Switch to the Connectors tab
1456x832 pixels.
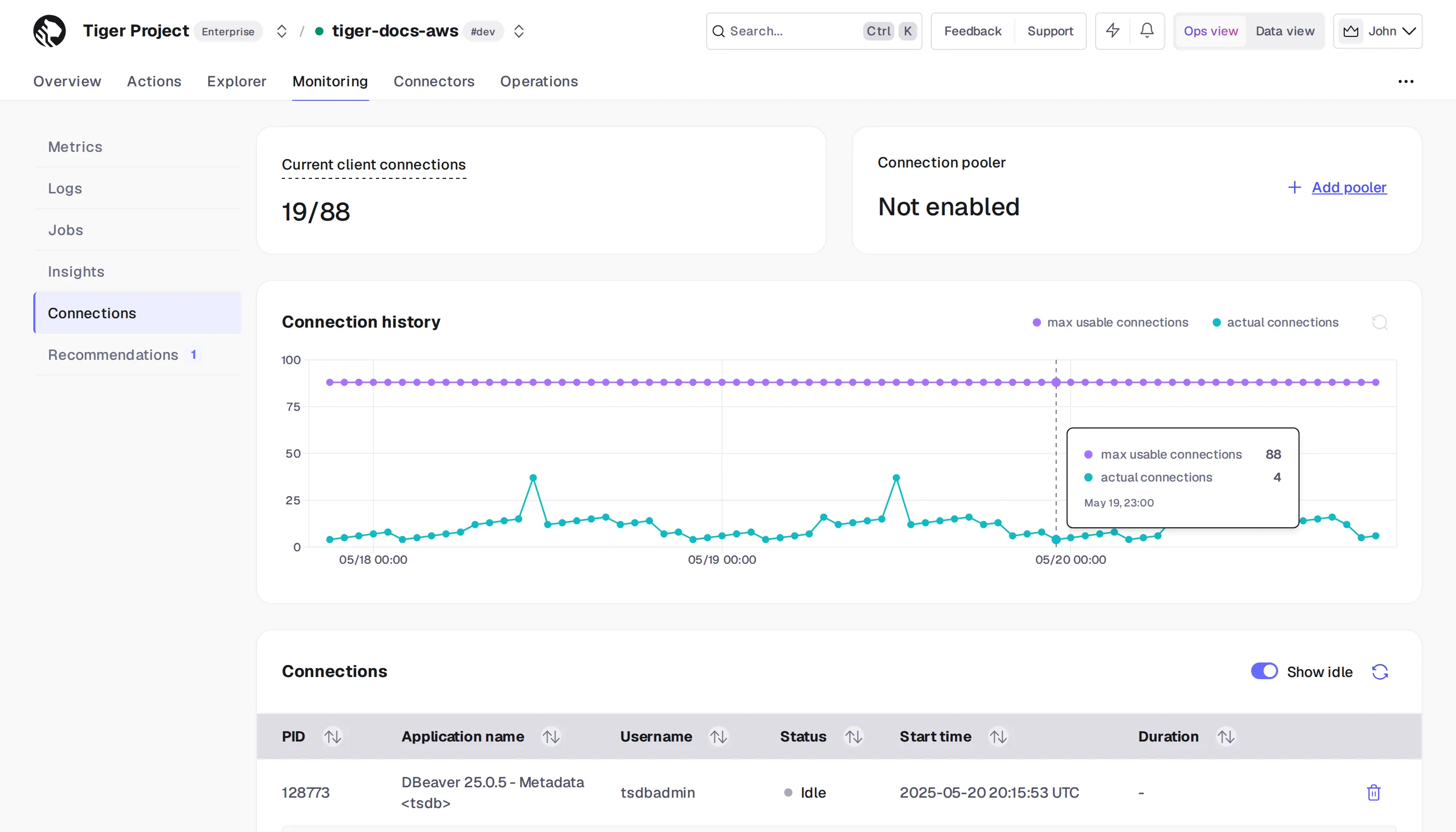click(x=434, y=81)
